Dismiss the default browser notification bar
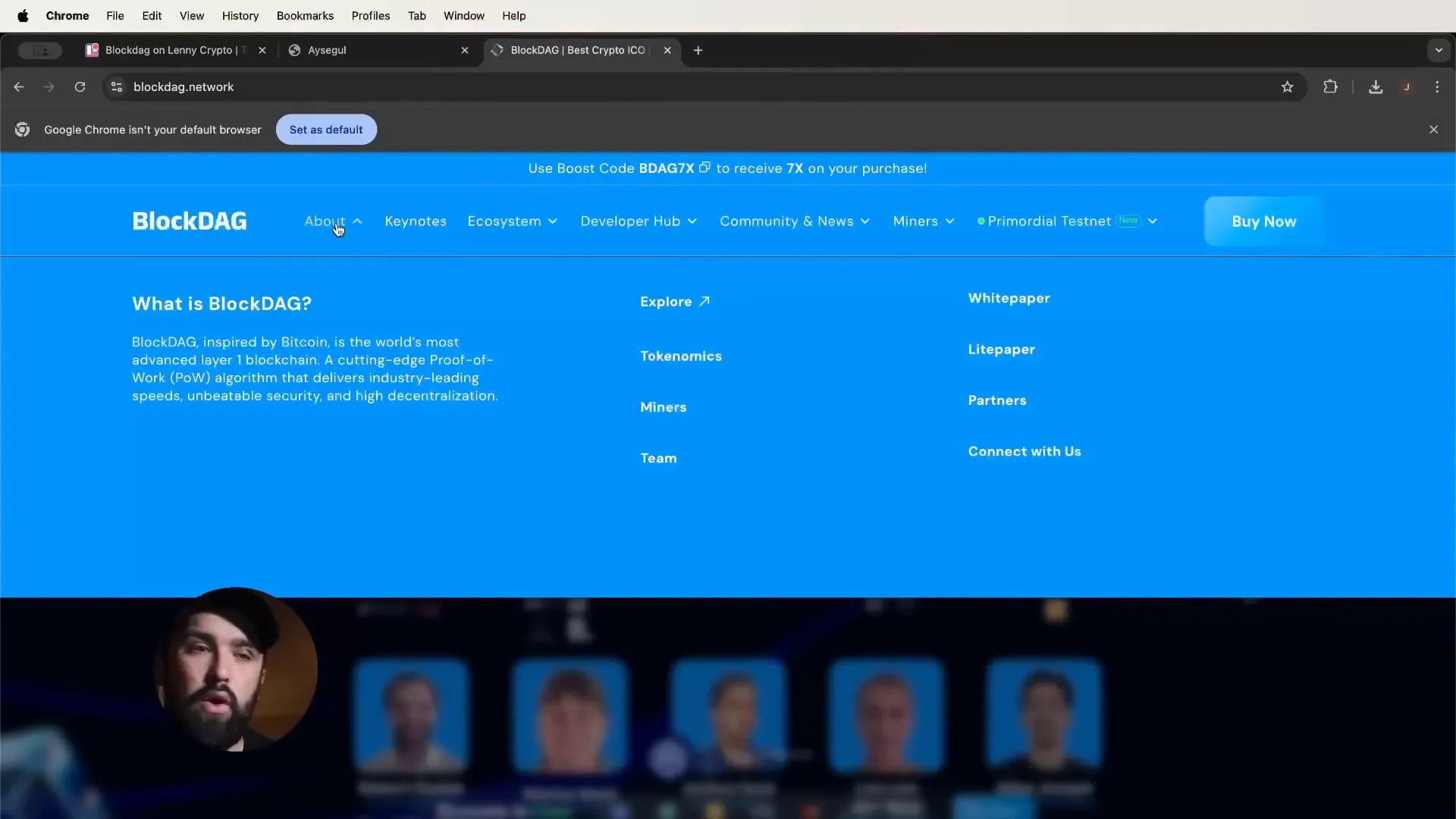1456x819 pixels. [1433, 130]
